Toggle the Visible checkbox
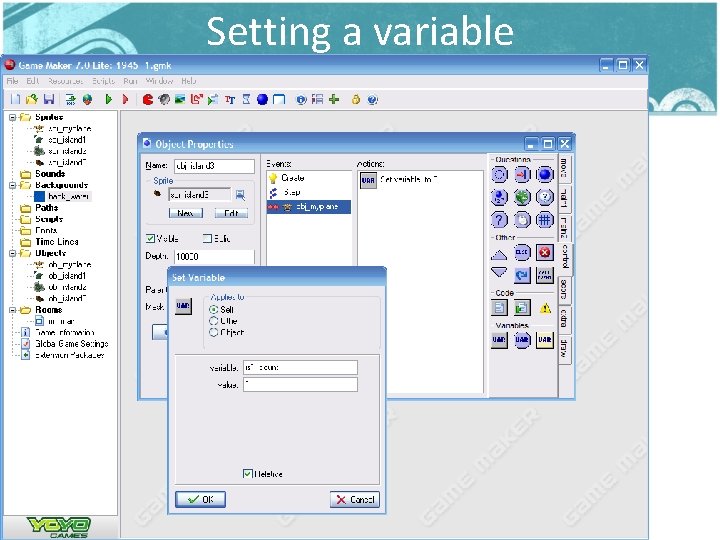 [x=150, y=238]
